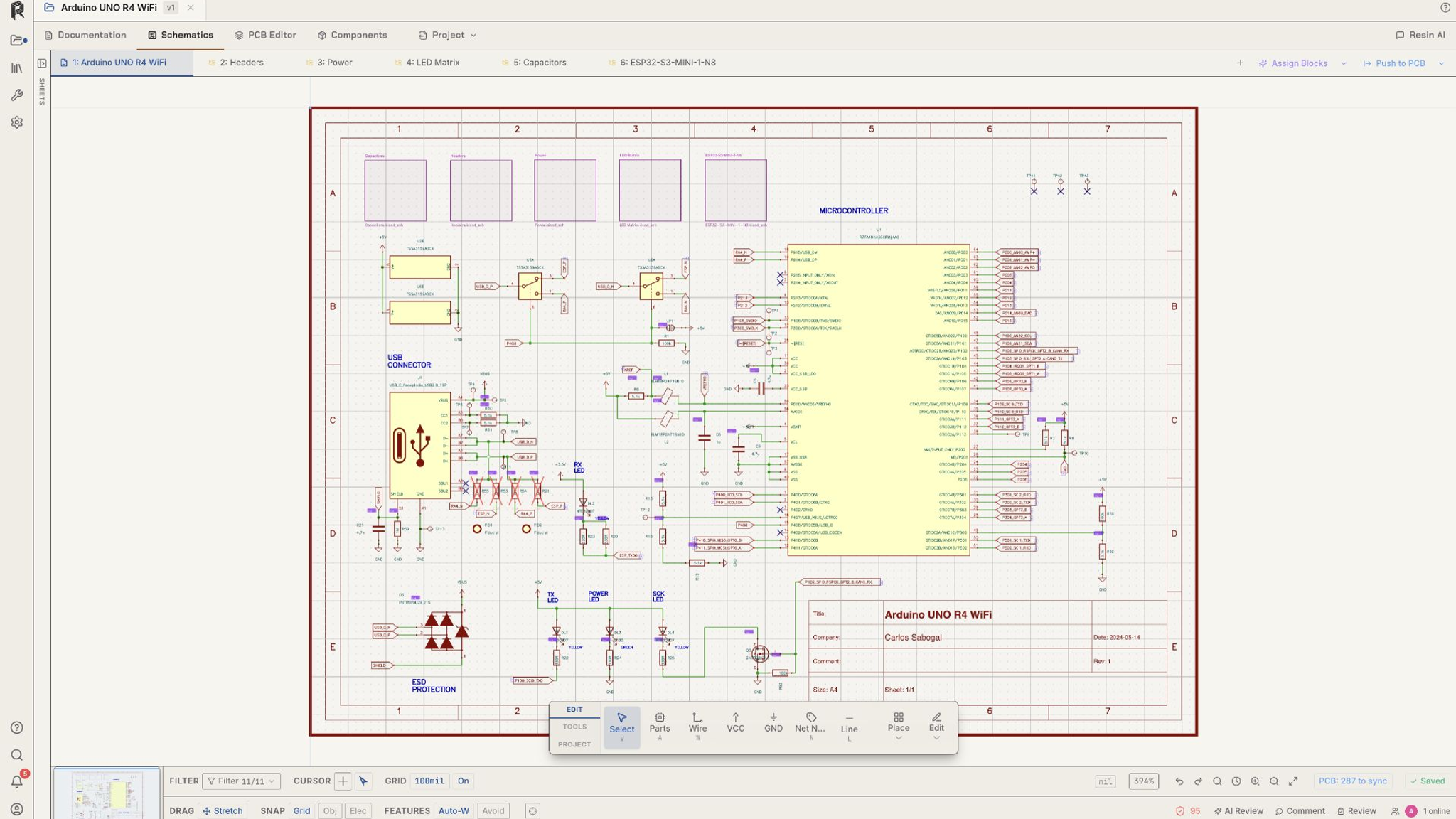The width and height of the screenshot is (1456, 819).
Task: Activate the Line drawing tool
Action: point(849,727)
